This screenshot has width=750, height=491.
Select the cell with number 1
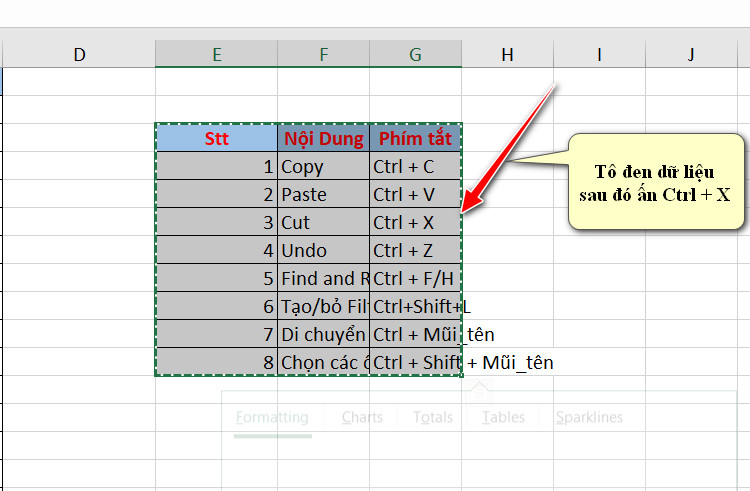coord(217,166)
